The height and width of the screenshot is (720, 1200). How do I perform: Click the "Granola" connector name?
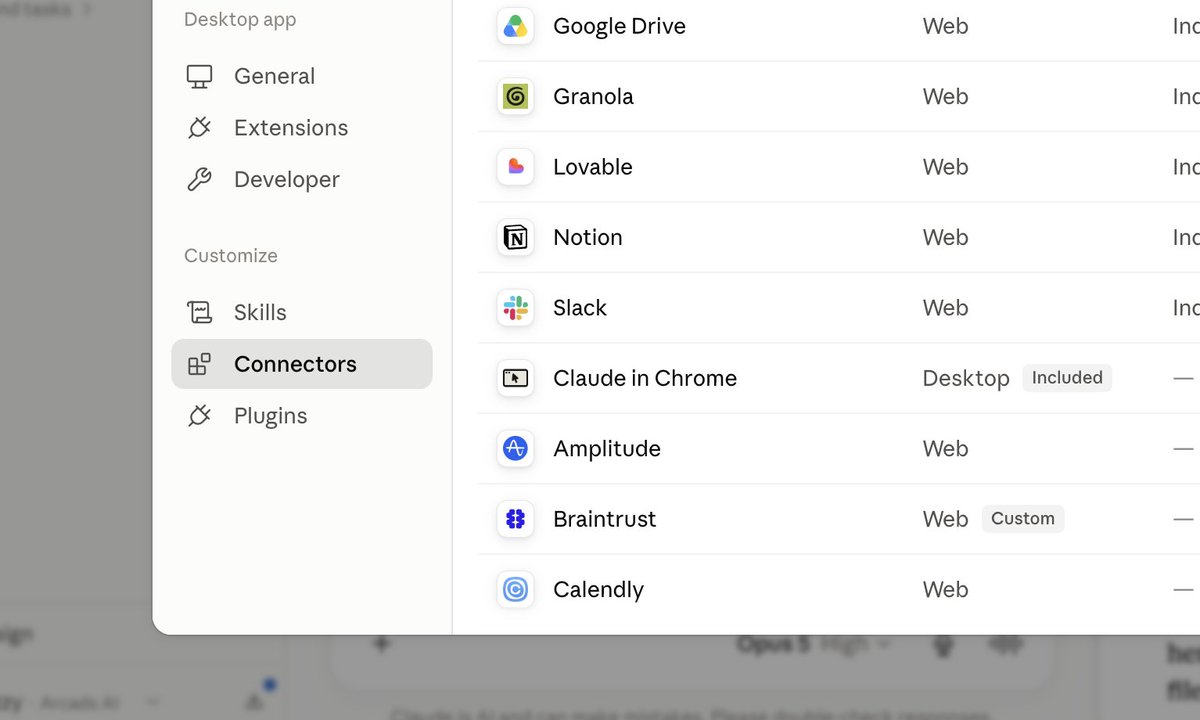pos(593,97)
